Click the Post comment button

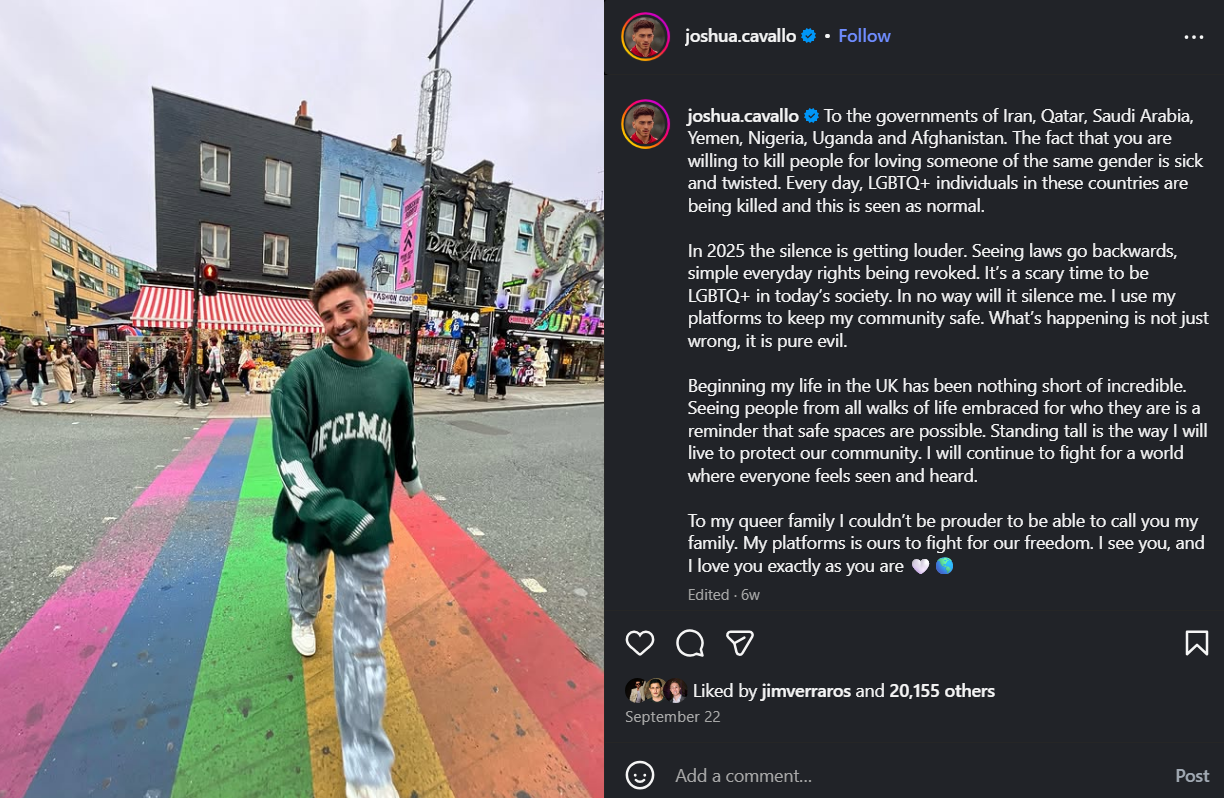coord(1192,776)
